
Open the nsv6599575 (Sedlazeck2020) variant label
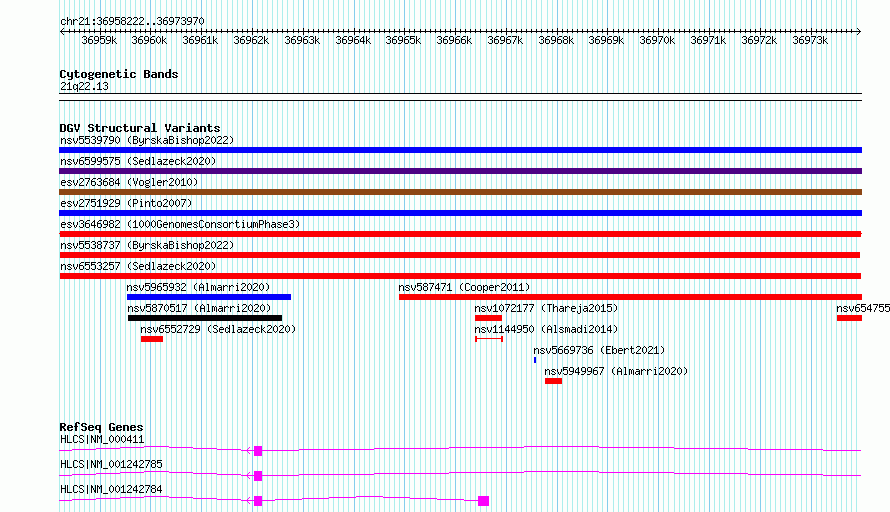pyautogui.click(x=138, y=161)
